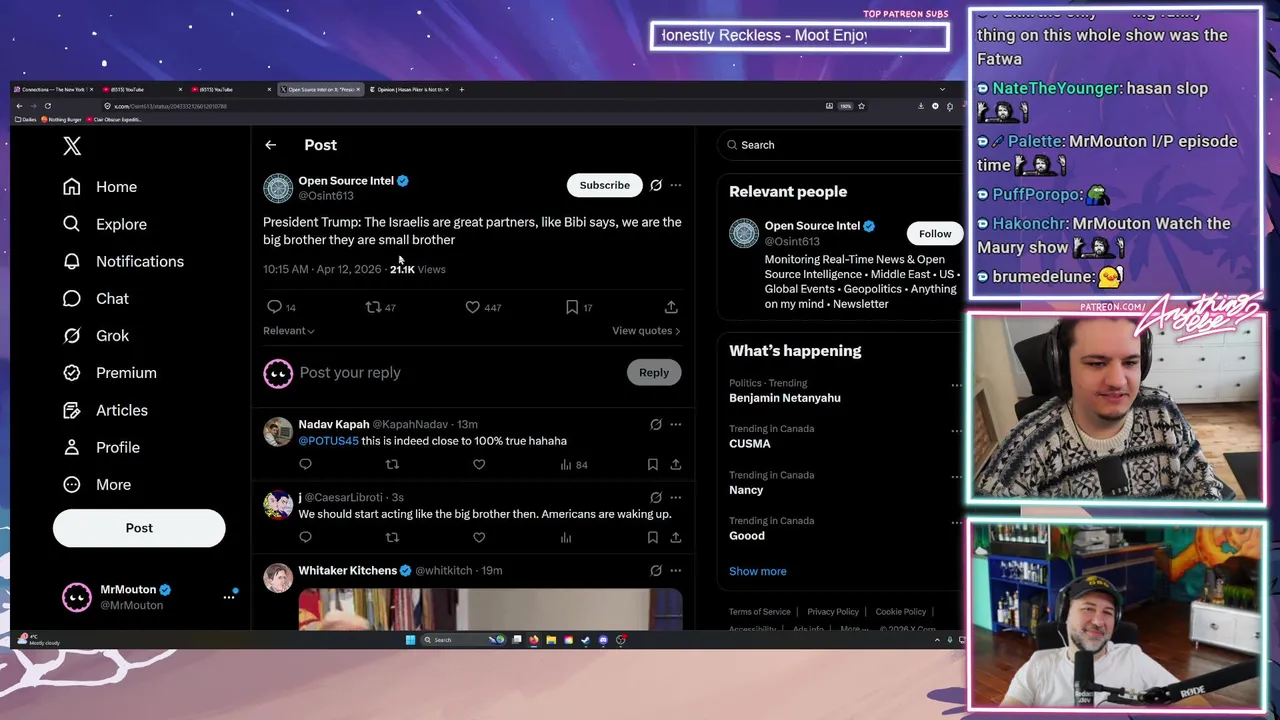
Task: Open Benjamin Netanyahu trending topic
Action: point(785,398)
